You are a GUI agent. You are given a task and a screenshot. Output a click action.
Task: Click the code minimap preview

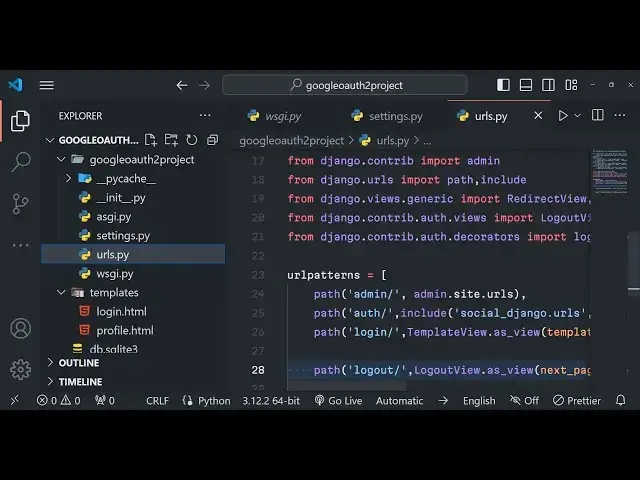610,171
